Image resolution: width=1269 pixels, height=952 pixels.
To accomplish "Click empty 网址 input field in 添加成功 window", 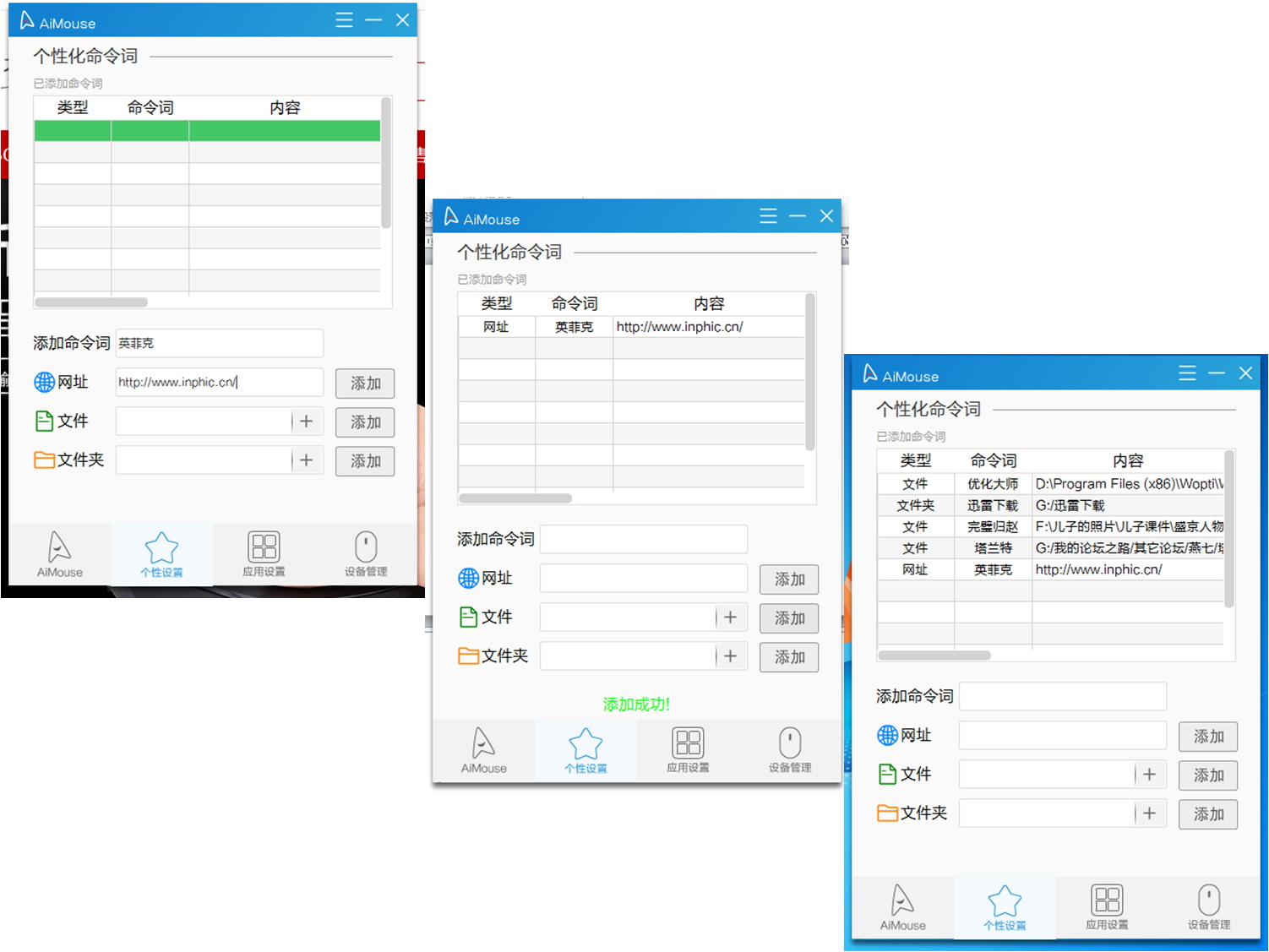I will 643,579.
